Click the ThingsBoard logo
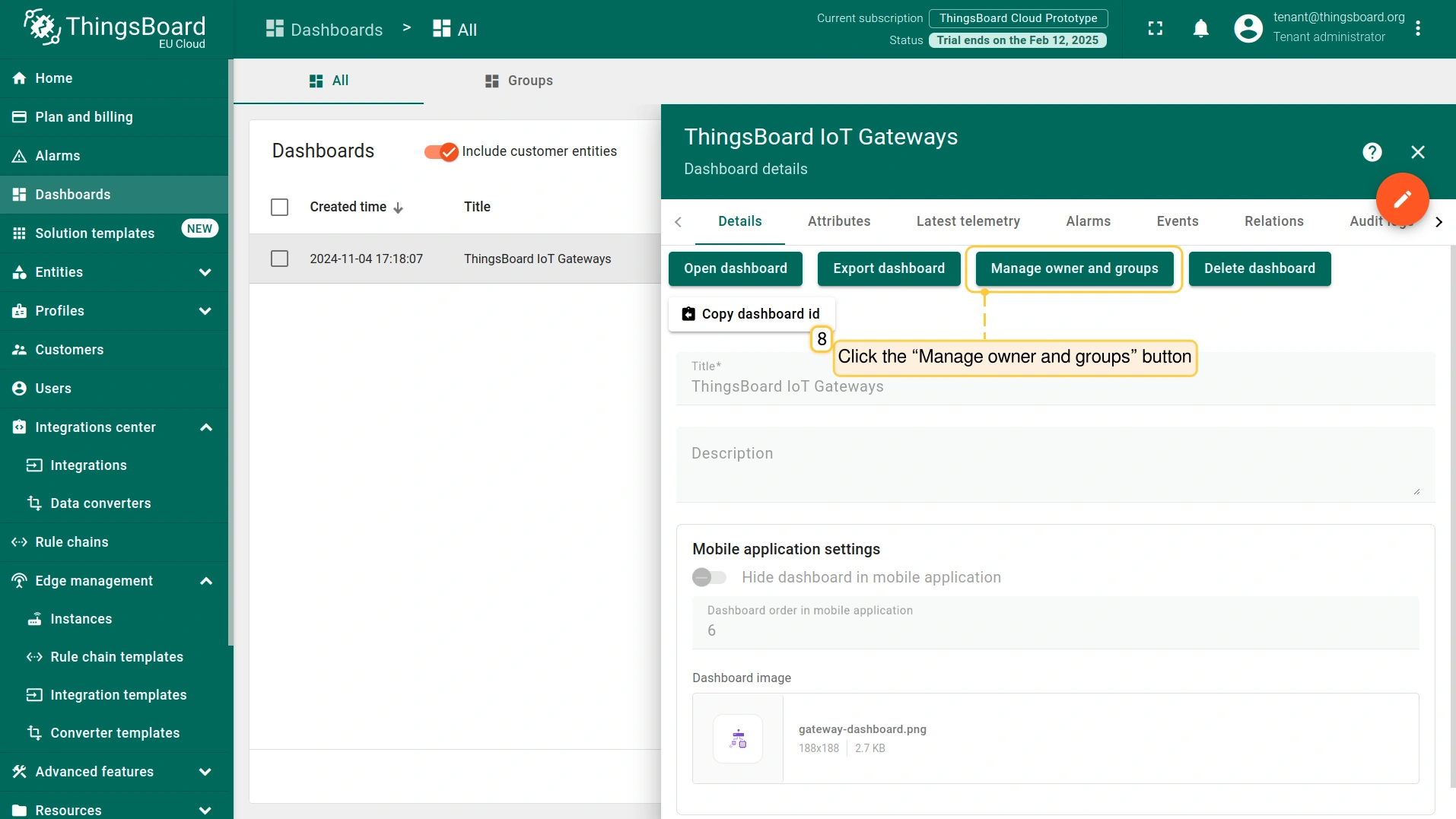 point(114,29)
